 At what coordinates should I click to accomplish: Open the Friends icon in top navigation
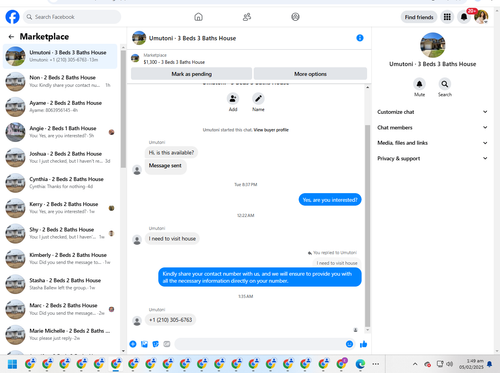click(247, 17)
